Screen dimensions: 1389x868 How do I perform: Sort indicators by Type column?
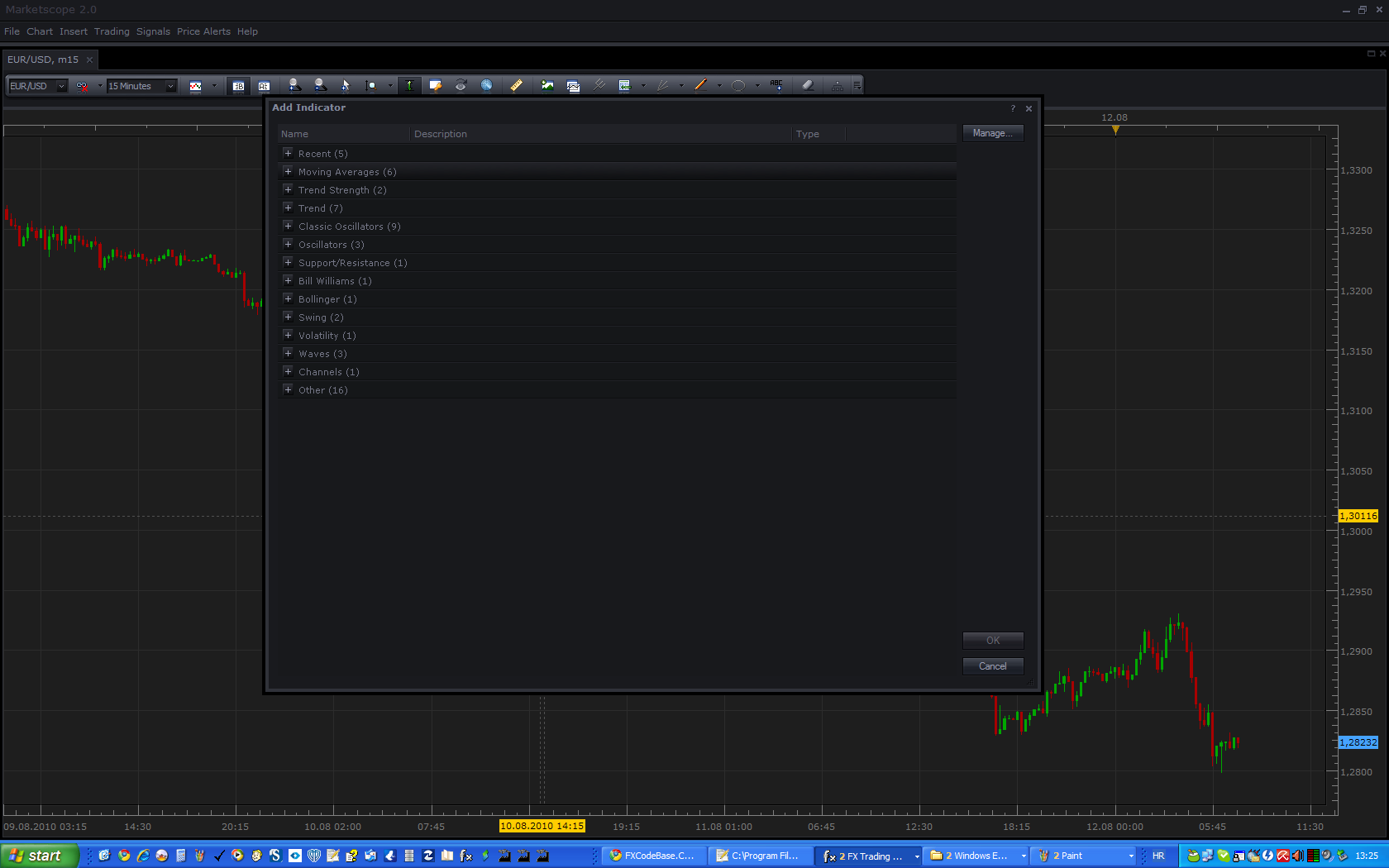pos(819,134)
